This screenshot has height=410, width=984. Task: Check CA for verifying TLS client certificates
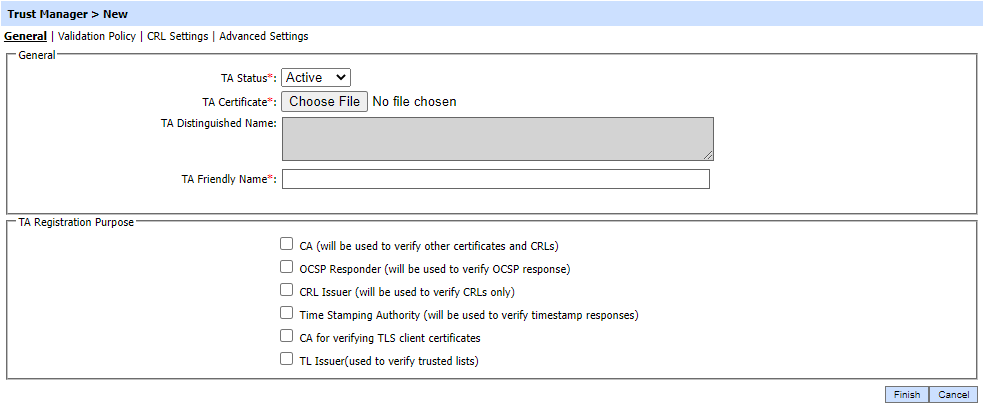(x=287, y=337)
